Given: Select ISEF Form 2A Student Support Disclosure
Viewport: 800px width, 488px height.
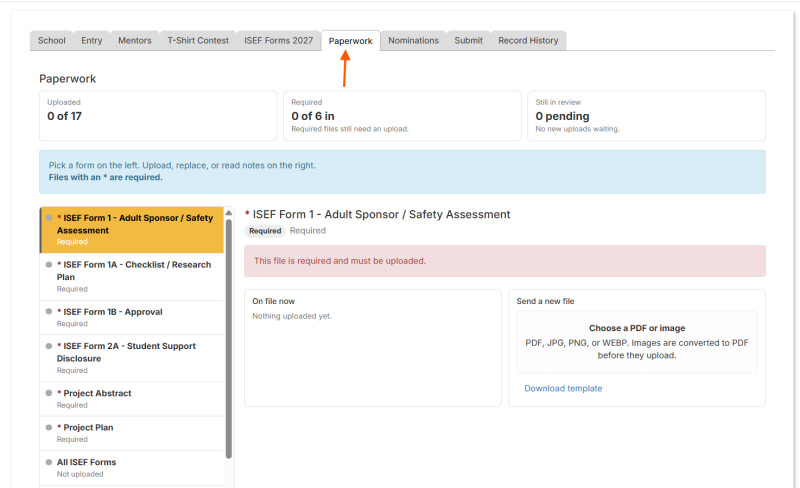Looking at the screenshot, I should point(132,358).
